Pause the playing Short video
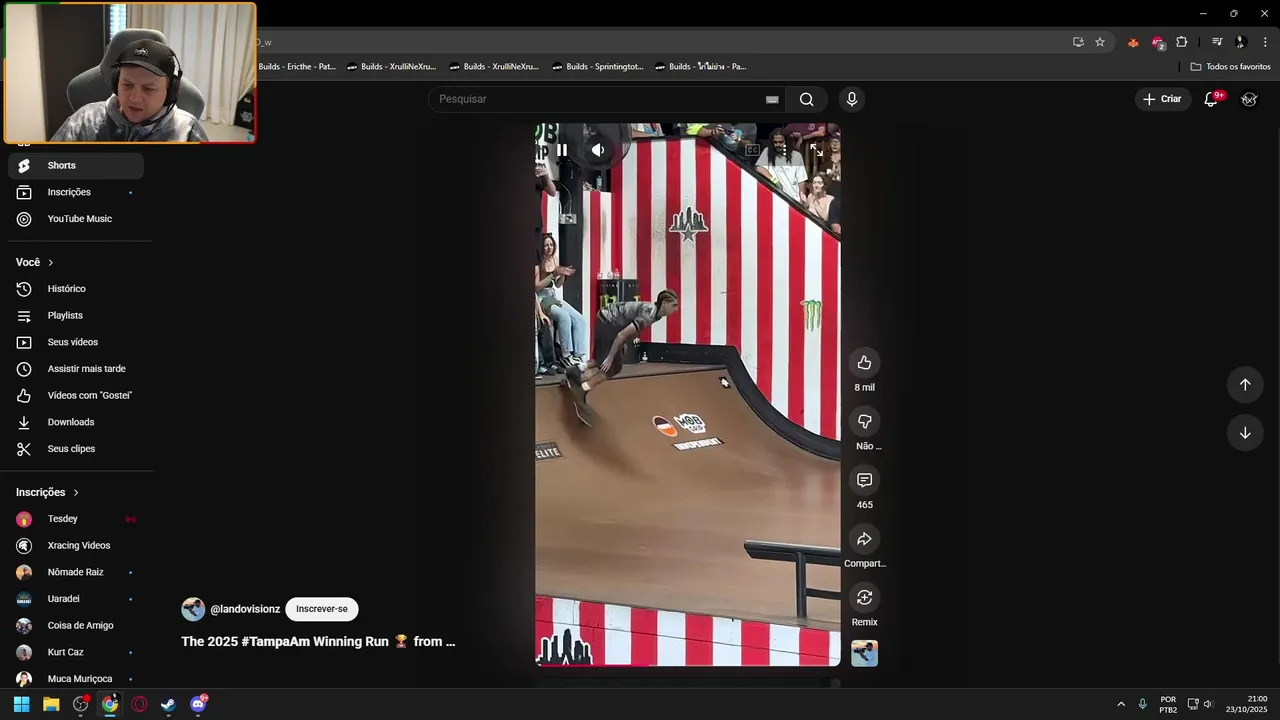 point(562,150)
